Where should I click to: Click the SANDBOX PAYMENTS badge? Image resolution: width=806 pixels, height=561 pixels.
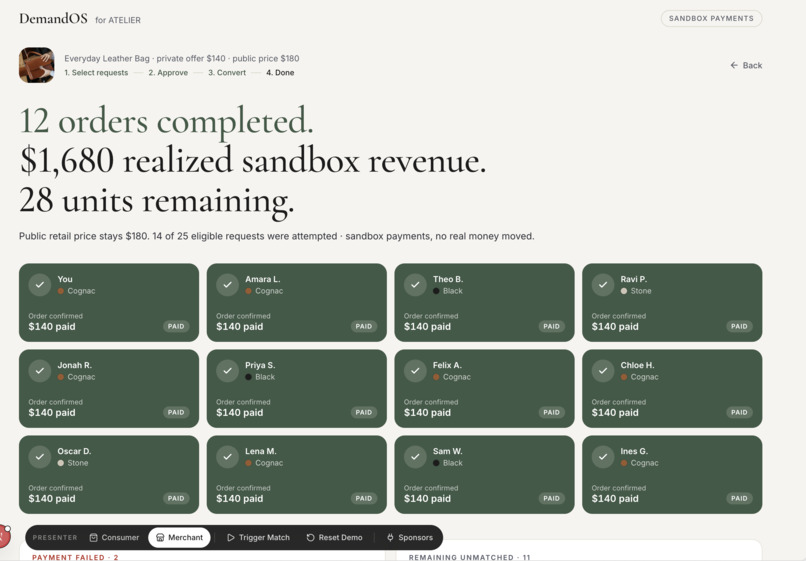click(711, 19)
